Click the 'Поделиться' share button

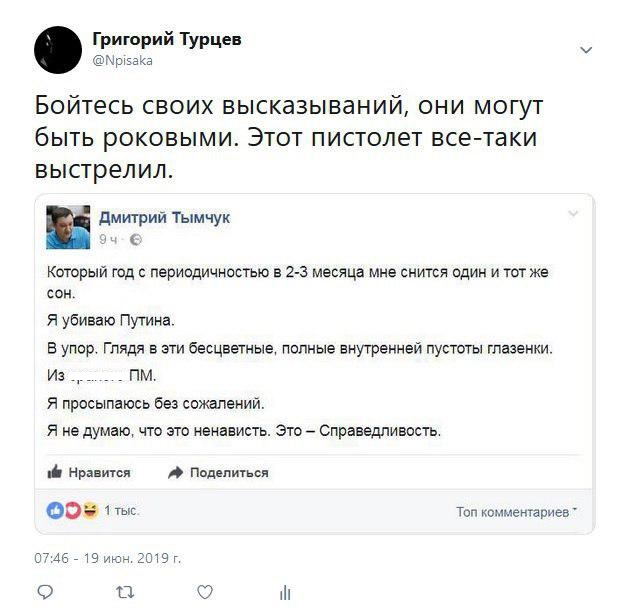click(218, 472)
